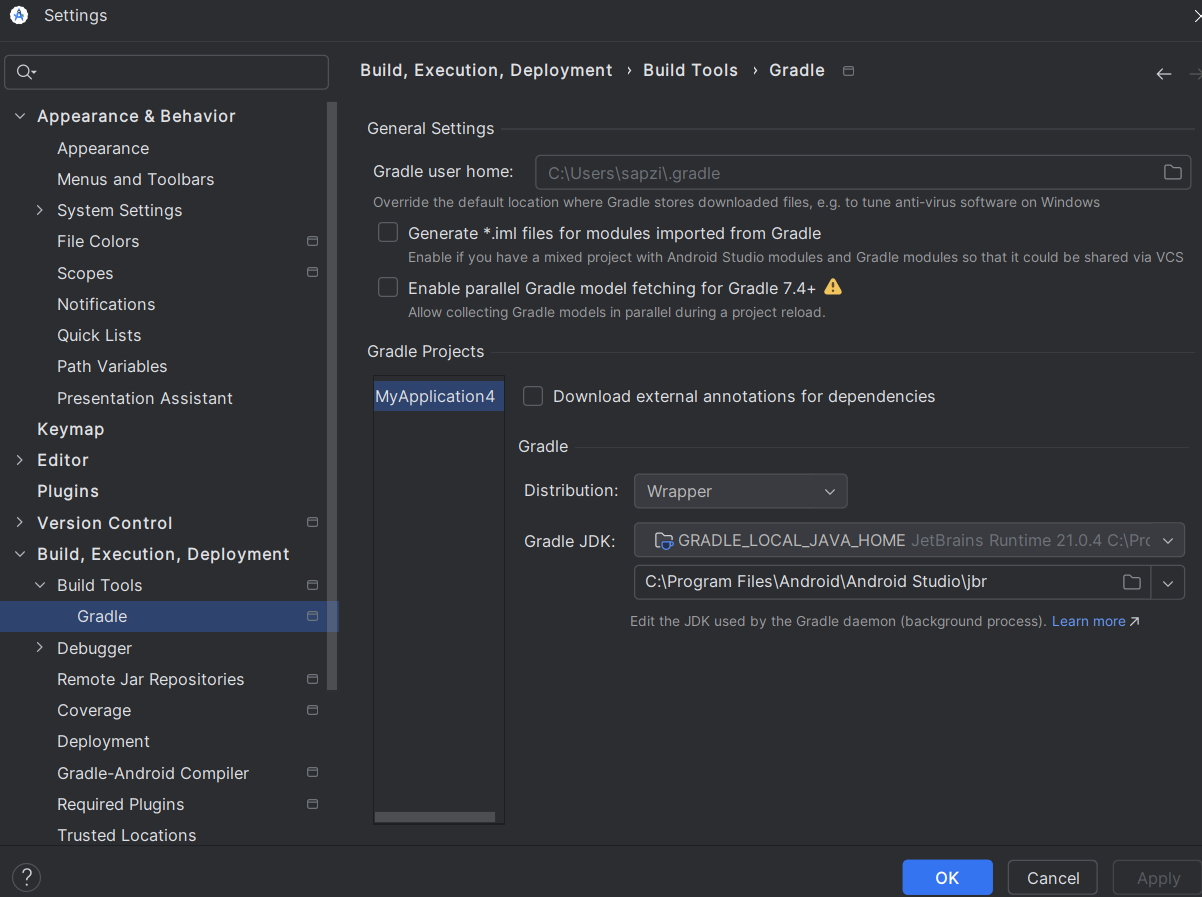Click project icon beside Coverage
Image resolution: width=1202 pixels, height=897 pixels.
click(x=312, y=710)
